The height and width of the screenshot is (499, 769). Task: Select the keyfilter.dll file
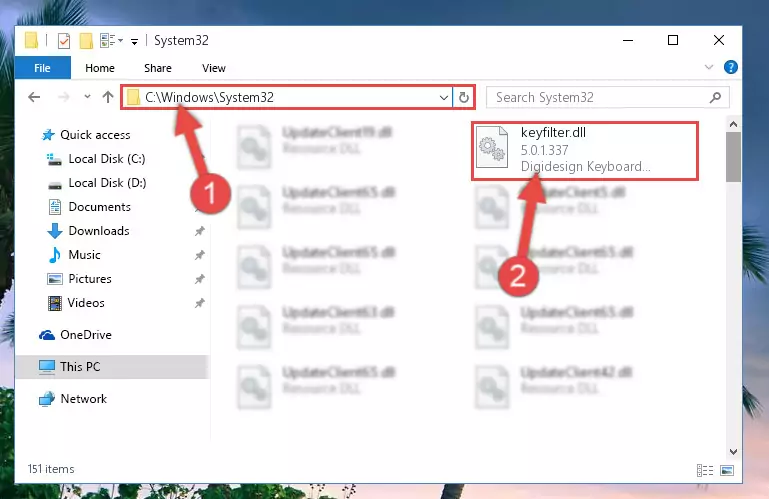coord(585,151)
